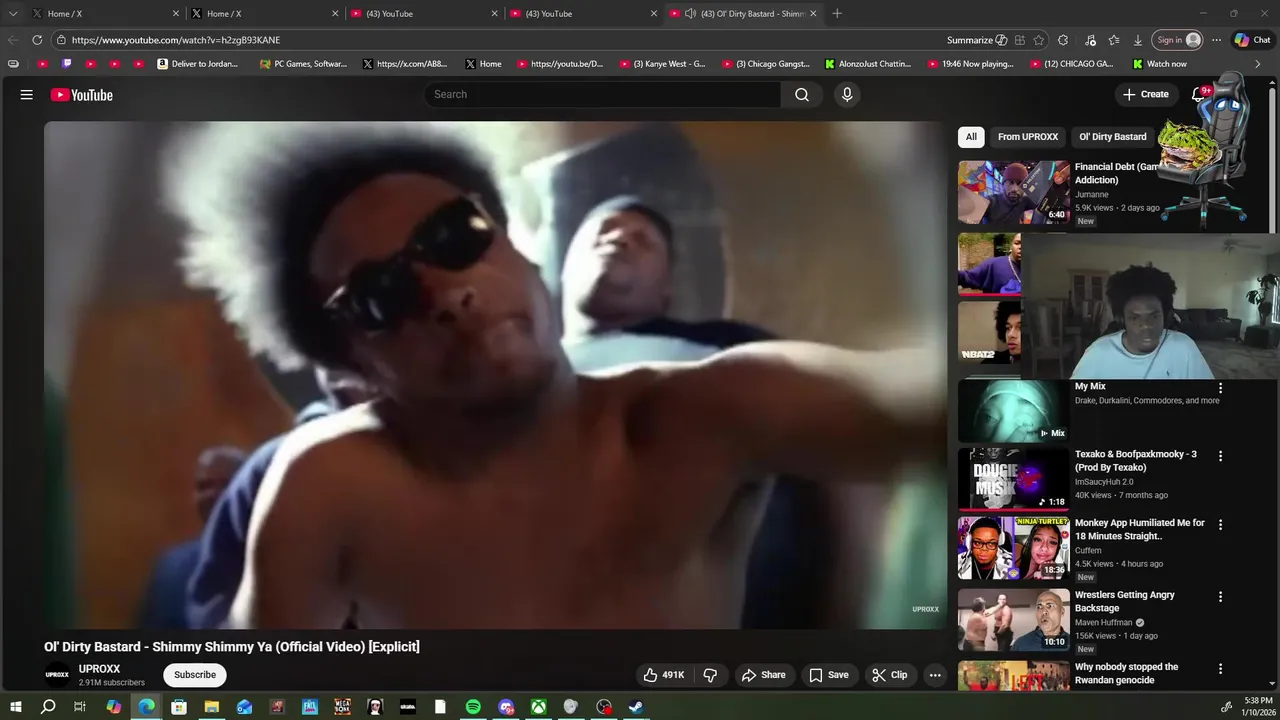Go back in browser history
Viewport: 1280px width, 720px height.
[12, 40]
